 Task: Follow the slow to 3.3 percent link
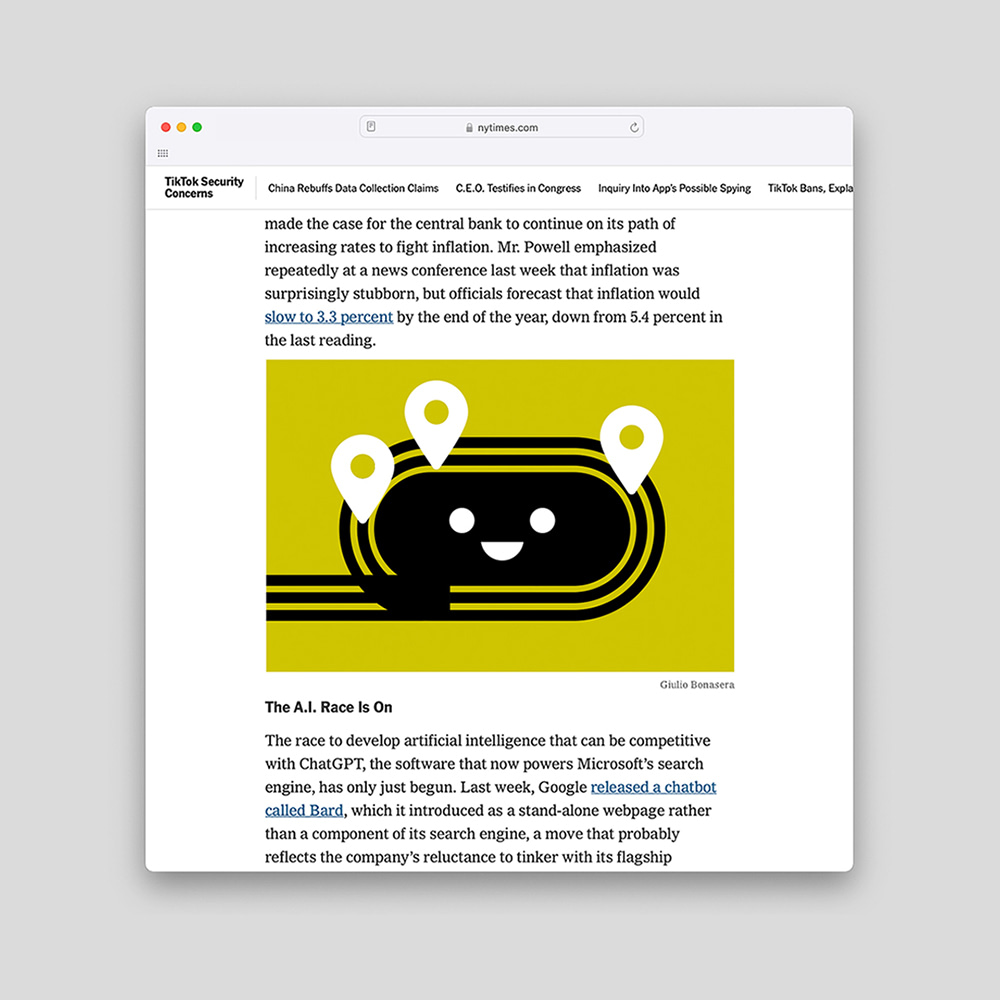click(328, 316)
